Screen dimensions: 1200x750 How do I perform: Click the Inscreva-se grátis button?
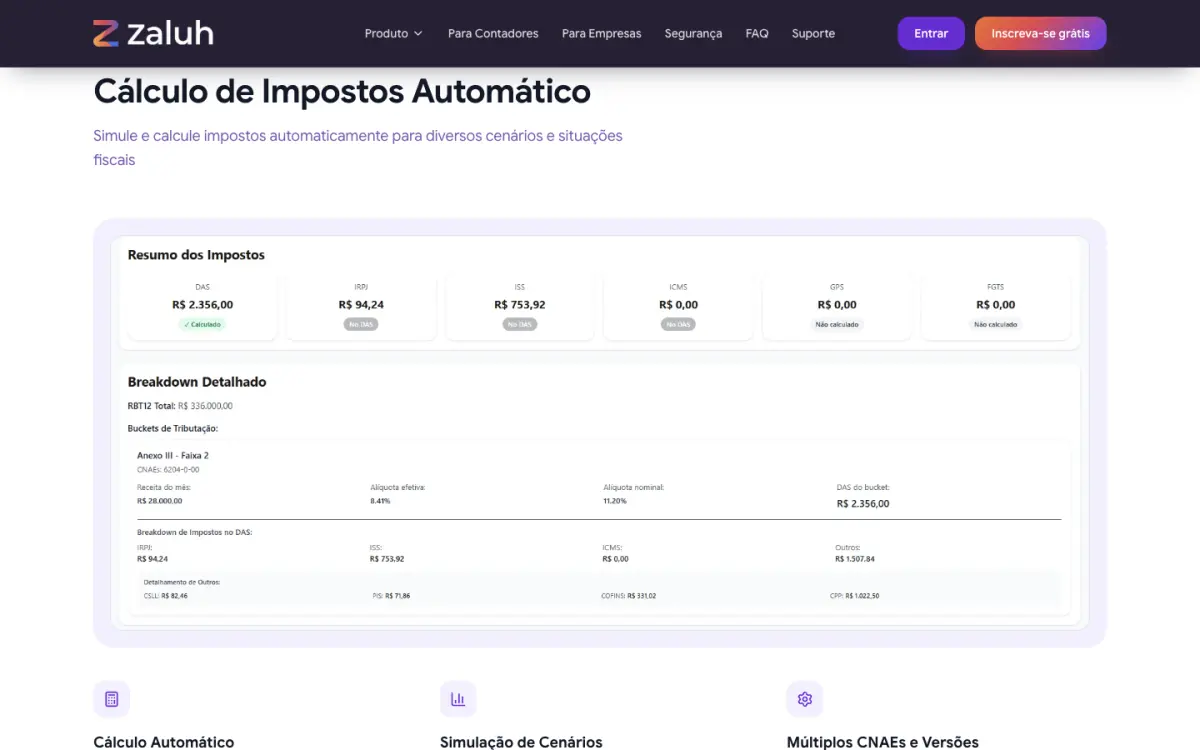pyautogui.click(x=1041, y=33)
